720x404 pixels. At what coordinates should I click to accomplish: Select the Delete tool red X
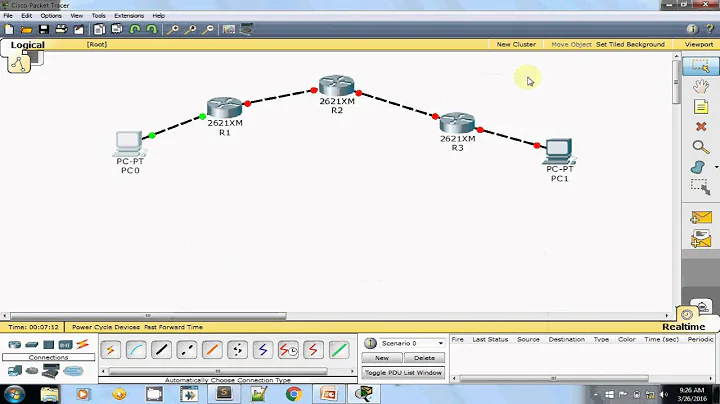coord(701,127)
